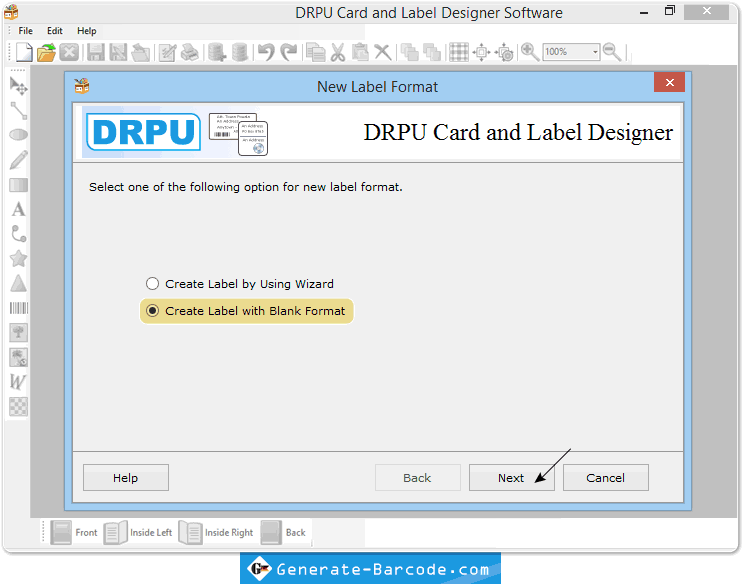Click the Zoom in magnifier icon
The width and height of the screenshot is (744, 584).
(x=530, y=52)
